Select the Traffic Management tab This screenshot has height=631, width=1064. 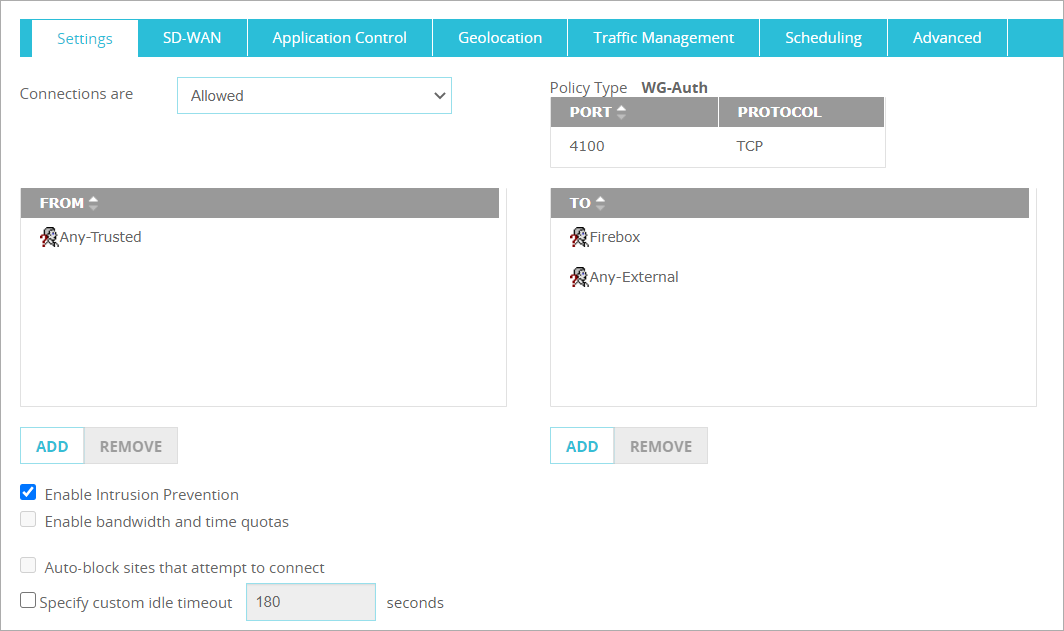[663, 38]
